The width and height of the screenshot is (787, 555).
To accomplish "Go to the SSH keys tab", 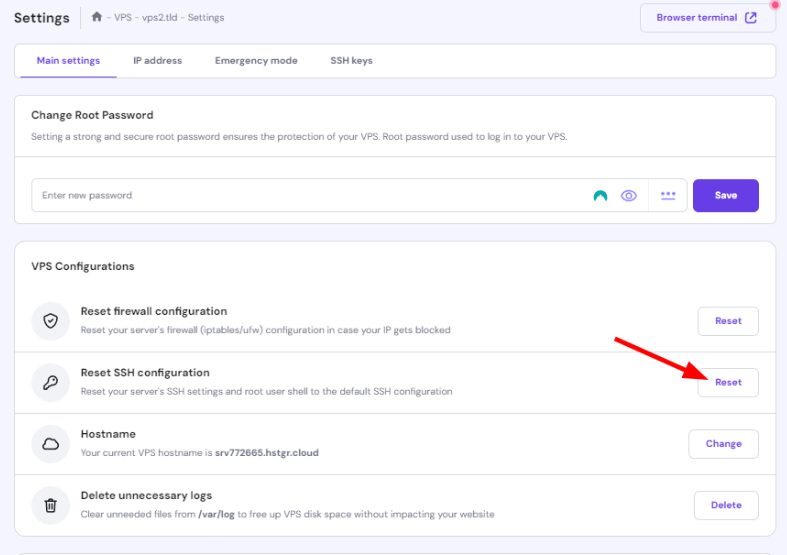I will click(351, 61).
